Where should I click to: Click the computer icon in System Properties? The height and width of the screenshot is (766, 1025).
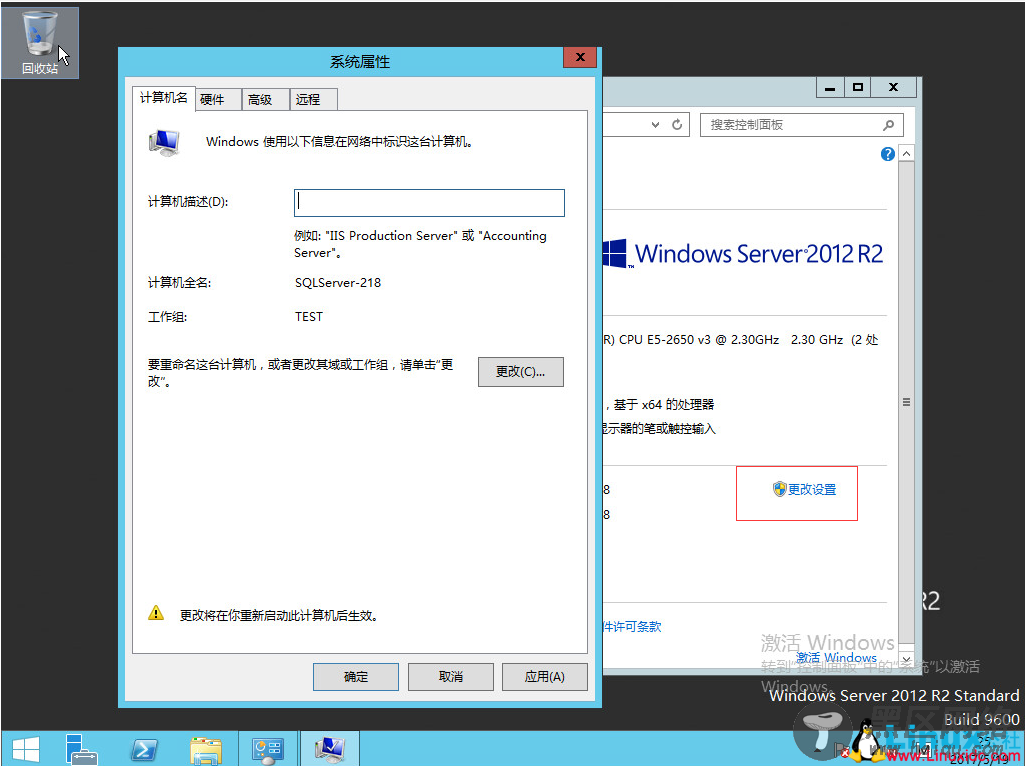163,142
